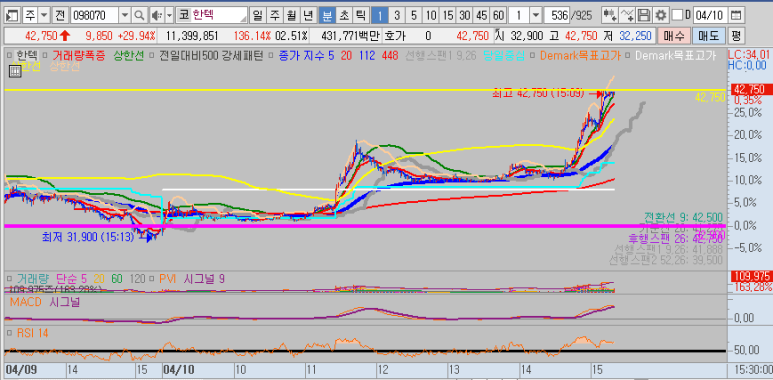Select the 30 minute interval

(464, 15)
